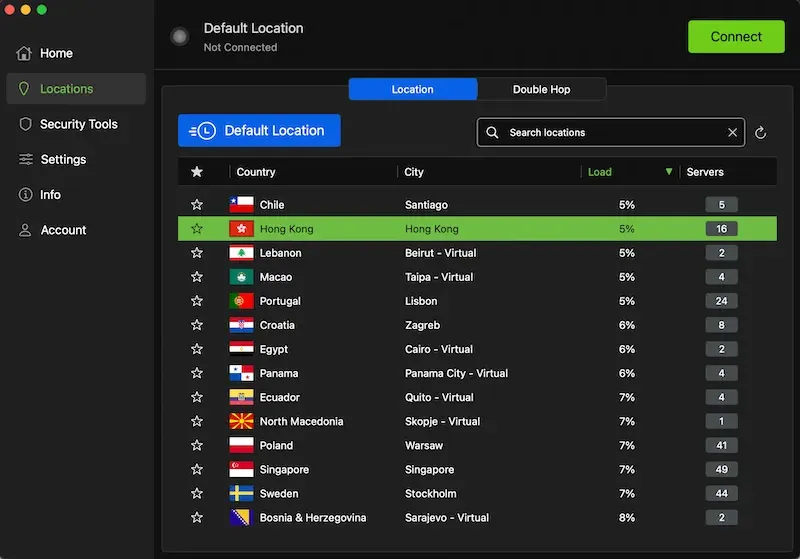
Task: Click the Panama flag icon
Action: 241,373
